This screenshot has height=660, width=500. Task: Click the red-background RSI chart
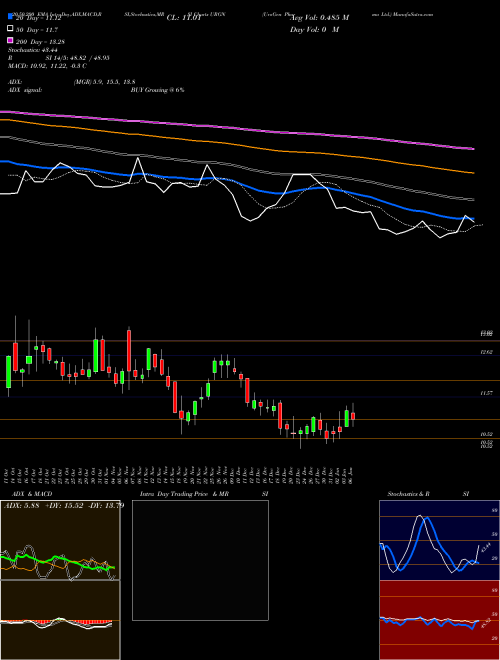tap(439, 620)
